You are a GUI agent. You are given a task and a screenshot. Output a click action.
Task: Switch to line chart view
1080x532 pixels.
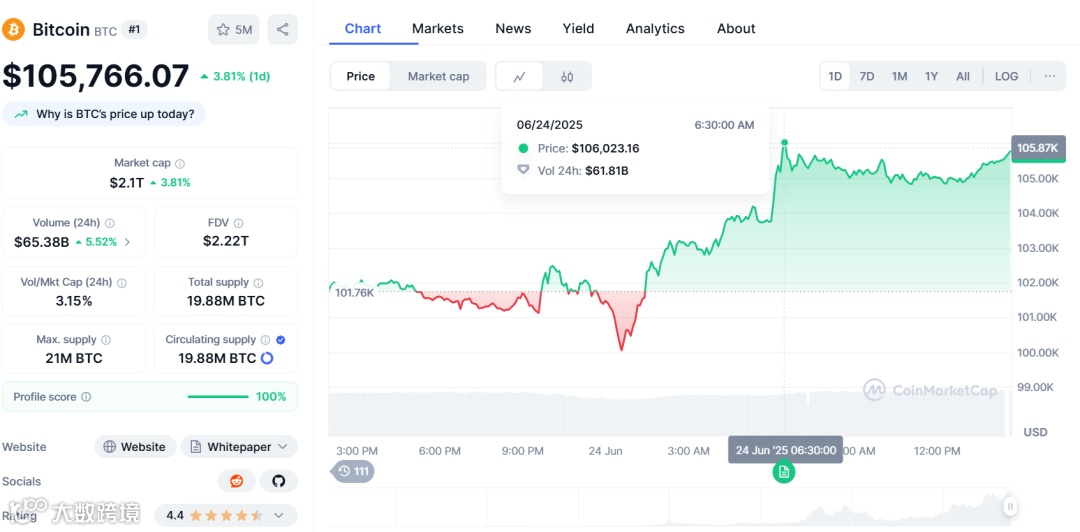(519, 76)
